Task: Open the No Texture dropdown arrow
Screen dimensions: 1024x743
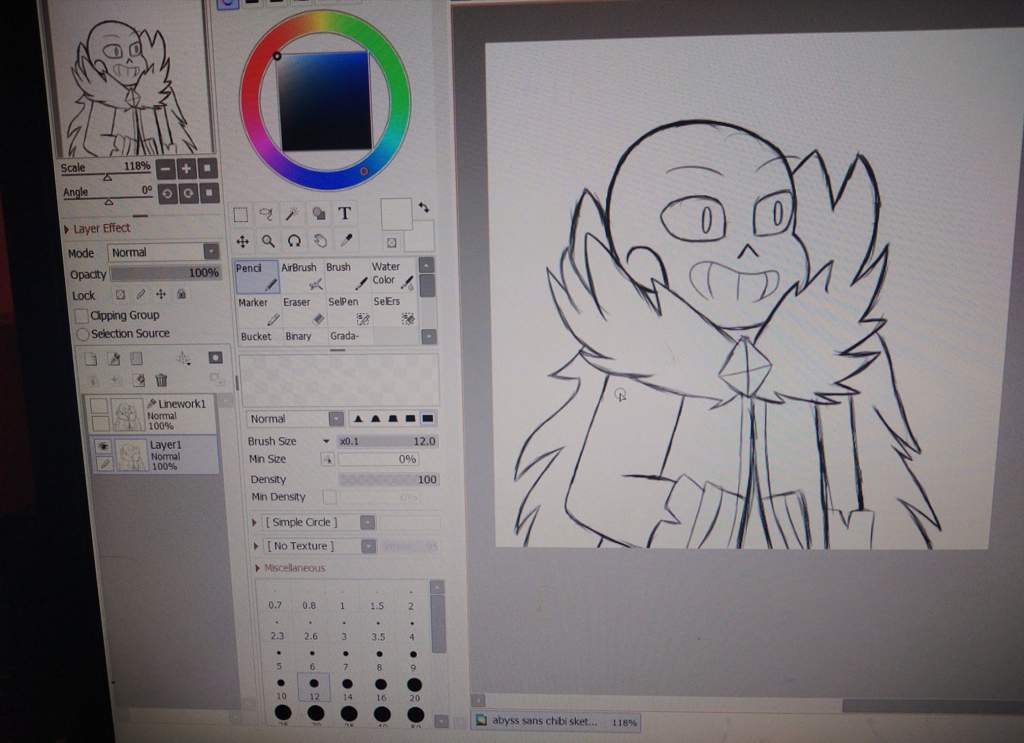Action: (369, 546)
